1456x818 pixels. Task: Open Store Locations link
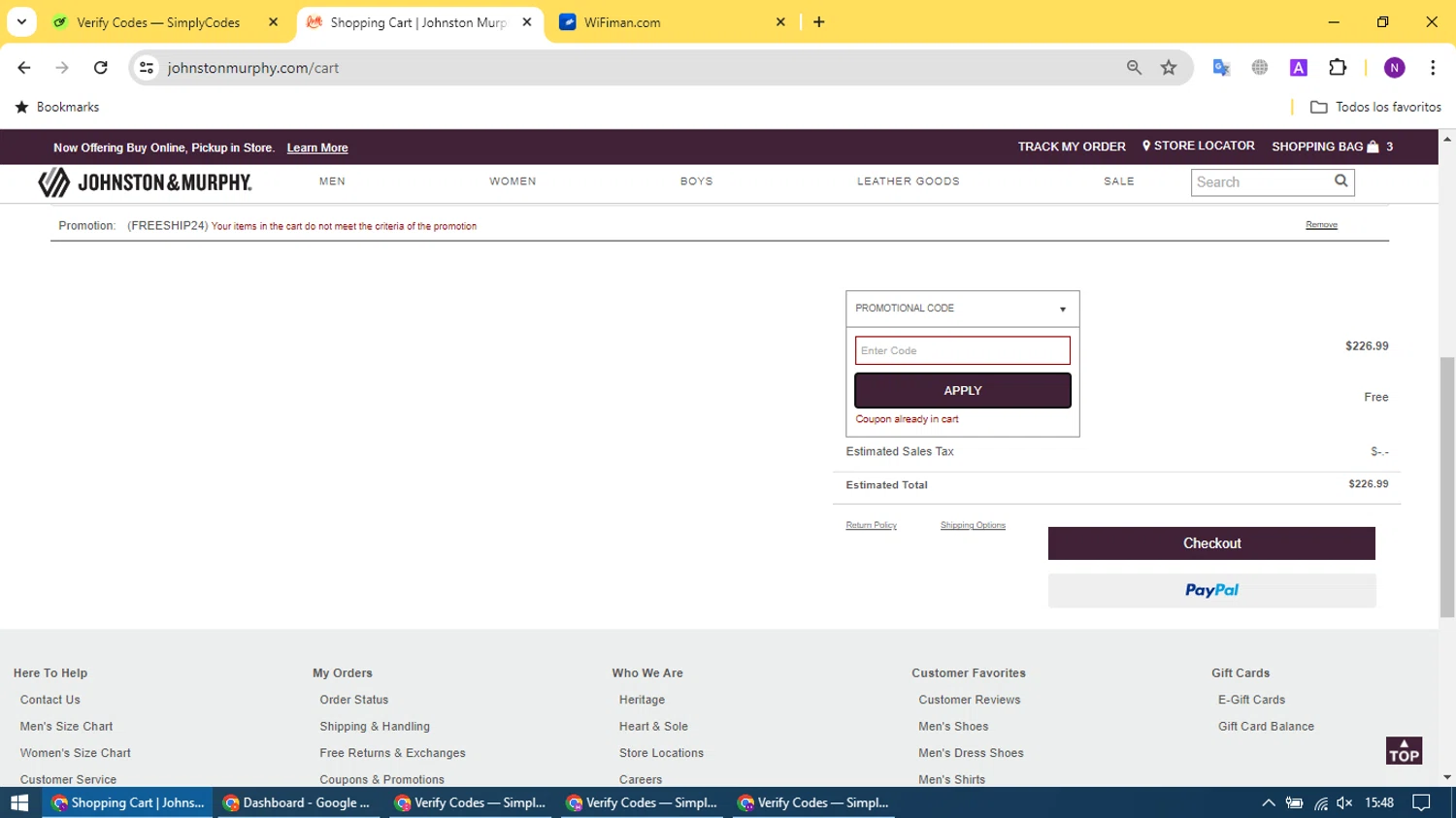pyautogui.click(x=661, y=753)
